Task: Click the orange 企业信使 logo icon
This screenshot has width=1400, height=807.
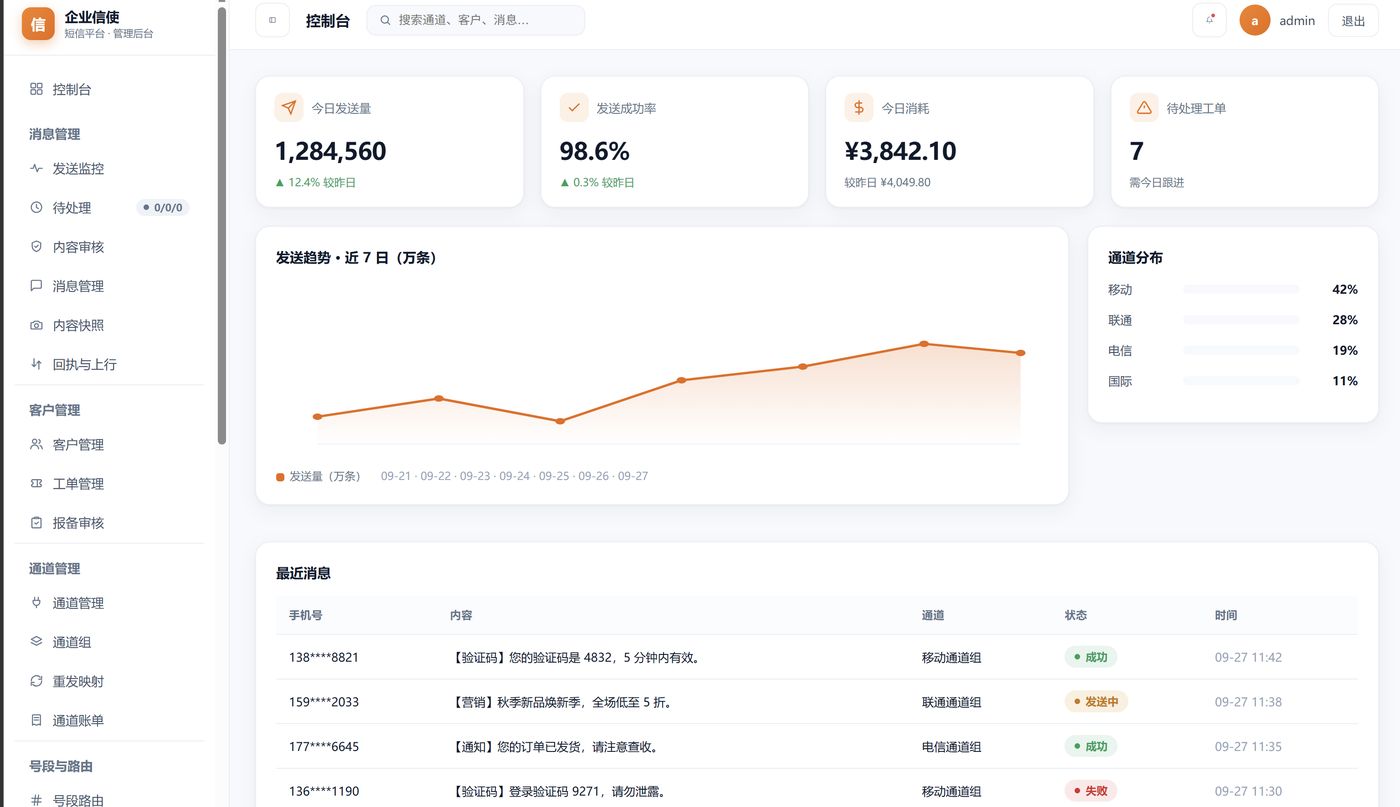Action: click(x=38, y=24)
